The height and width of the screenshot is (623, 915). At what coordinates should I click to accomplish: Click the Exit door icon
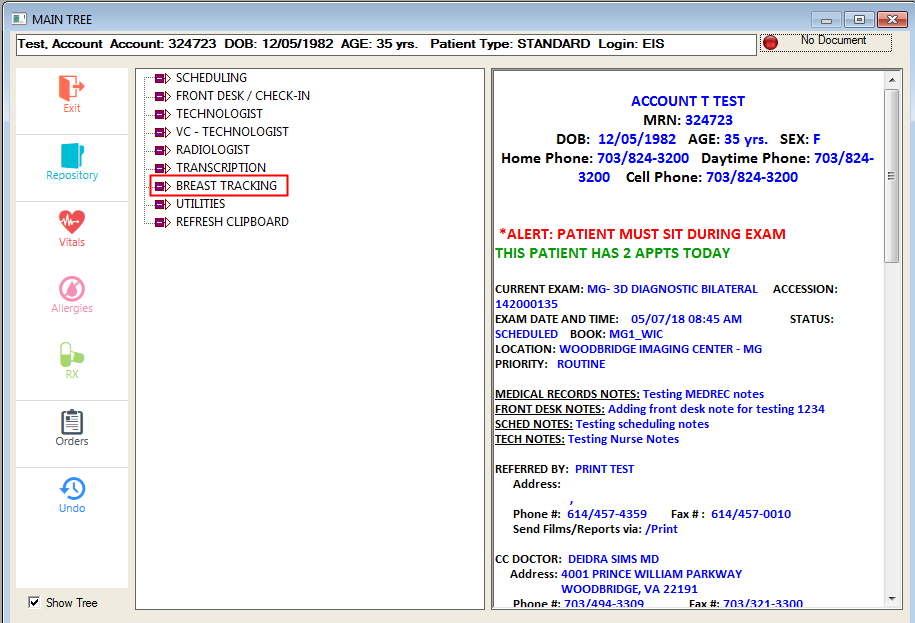point(72,88)
